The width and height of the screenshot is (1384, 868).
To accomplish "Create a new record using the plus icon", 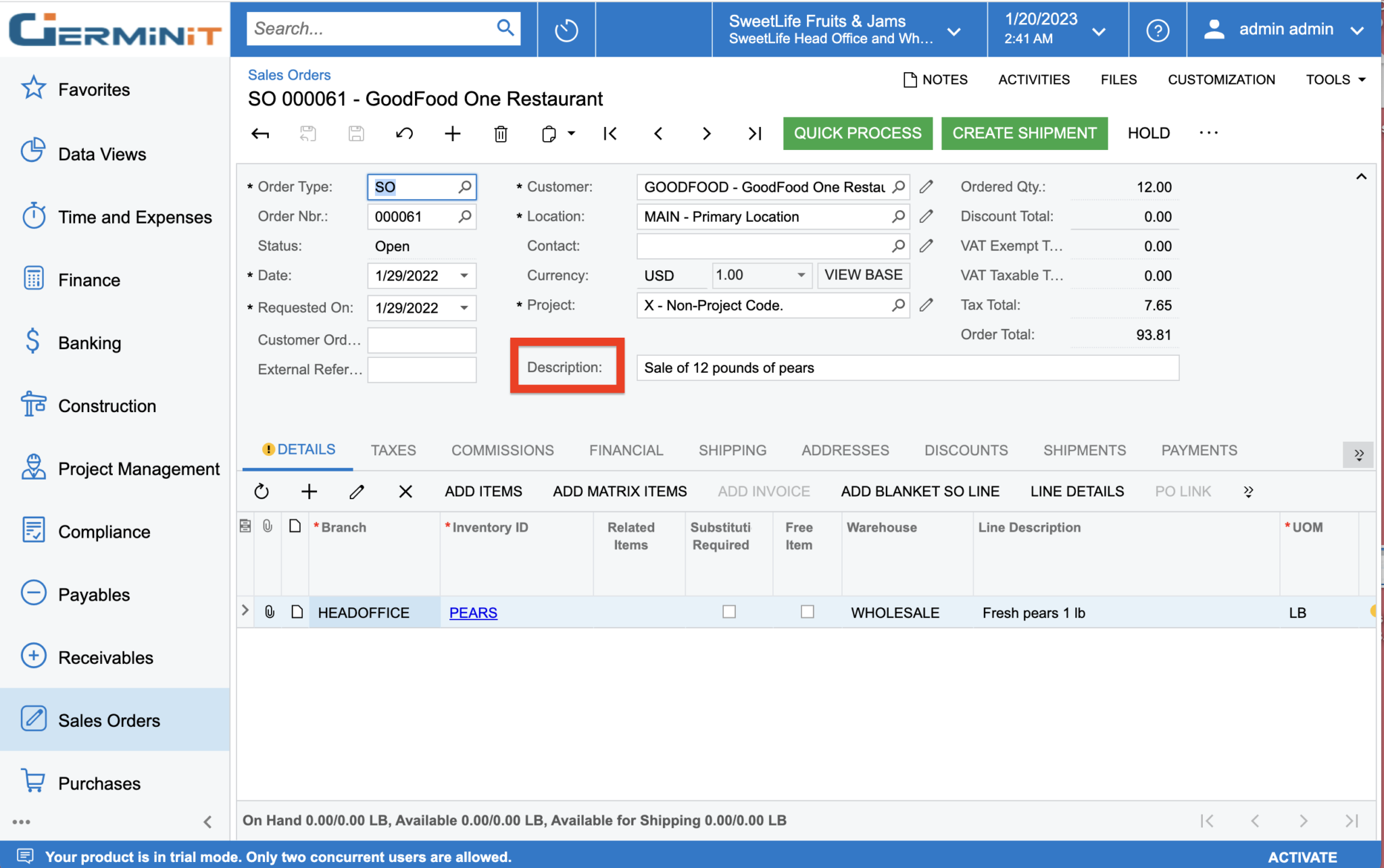I will tap(452, 133).
